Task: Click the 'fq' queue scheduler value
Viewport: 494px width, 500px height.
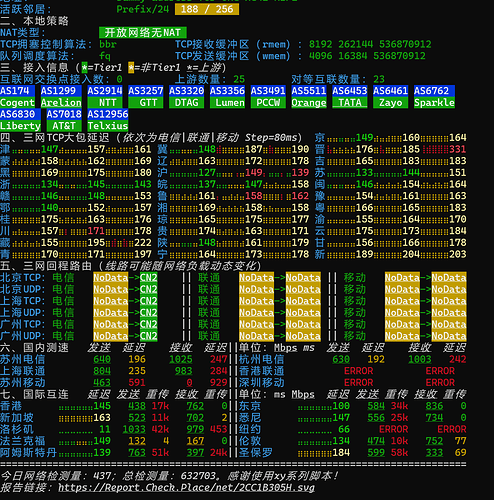Action: (105, 56)
